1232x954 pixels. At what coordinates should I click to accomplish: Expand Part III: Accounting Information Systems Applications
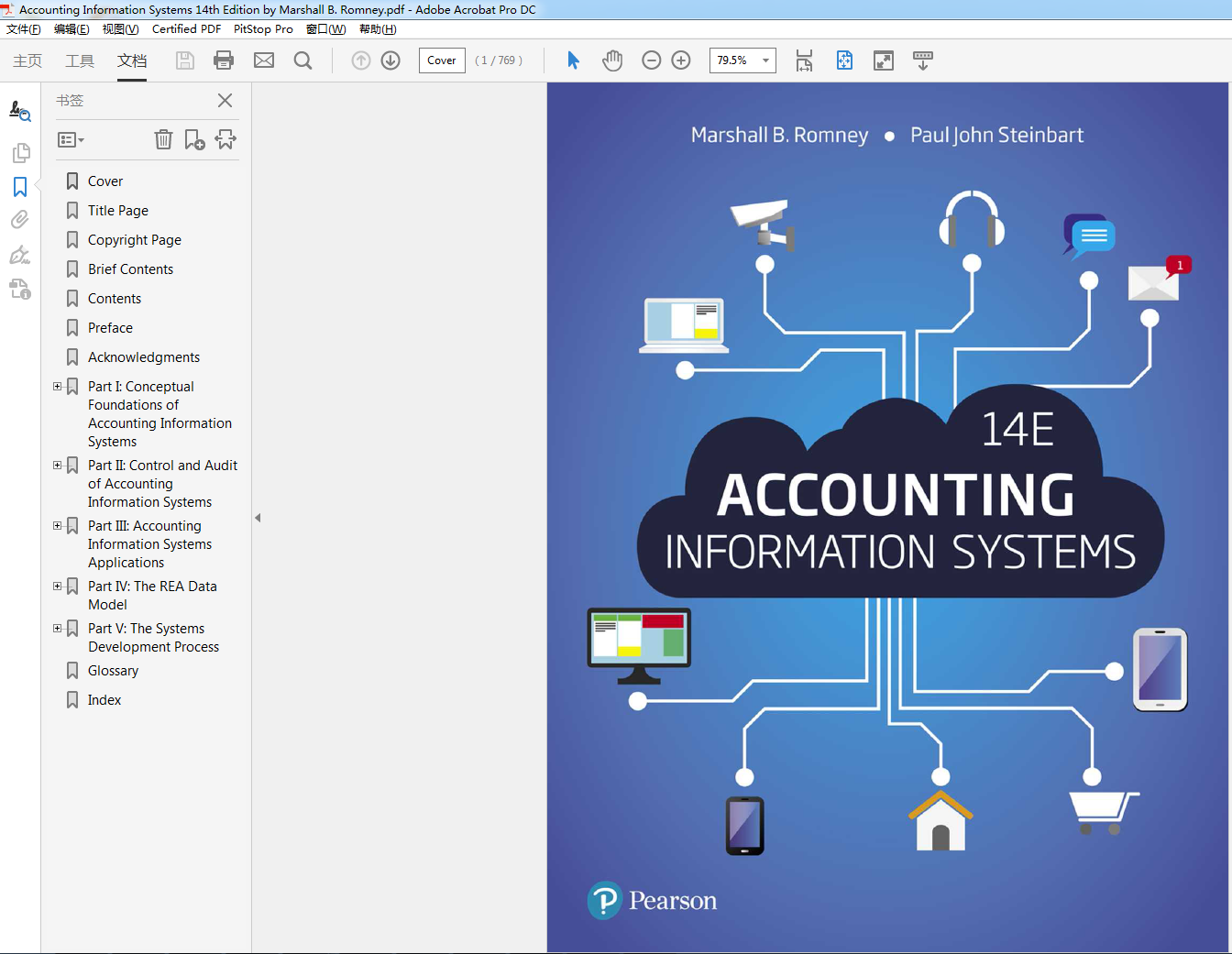57,526
